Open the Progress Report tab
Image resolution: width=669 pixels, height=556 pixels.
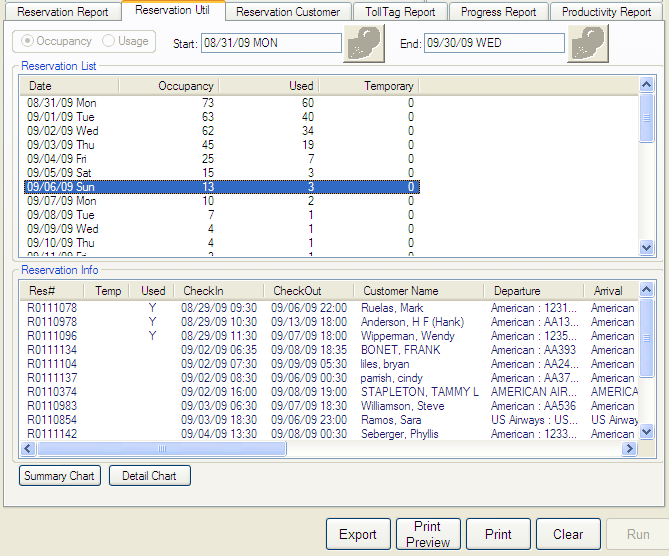click(498, 12)
